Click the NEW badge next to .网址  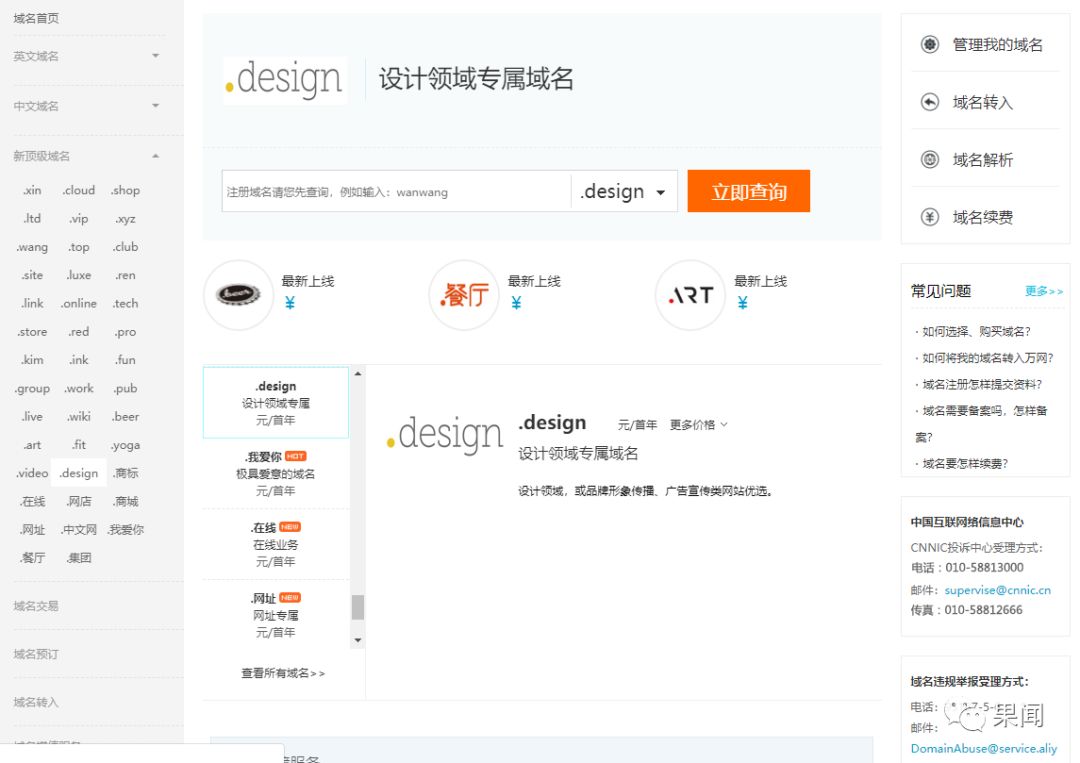pyautogui.click(x=290, y=598)
